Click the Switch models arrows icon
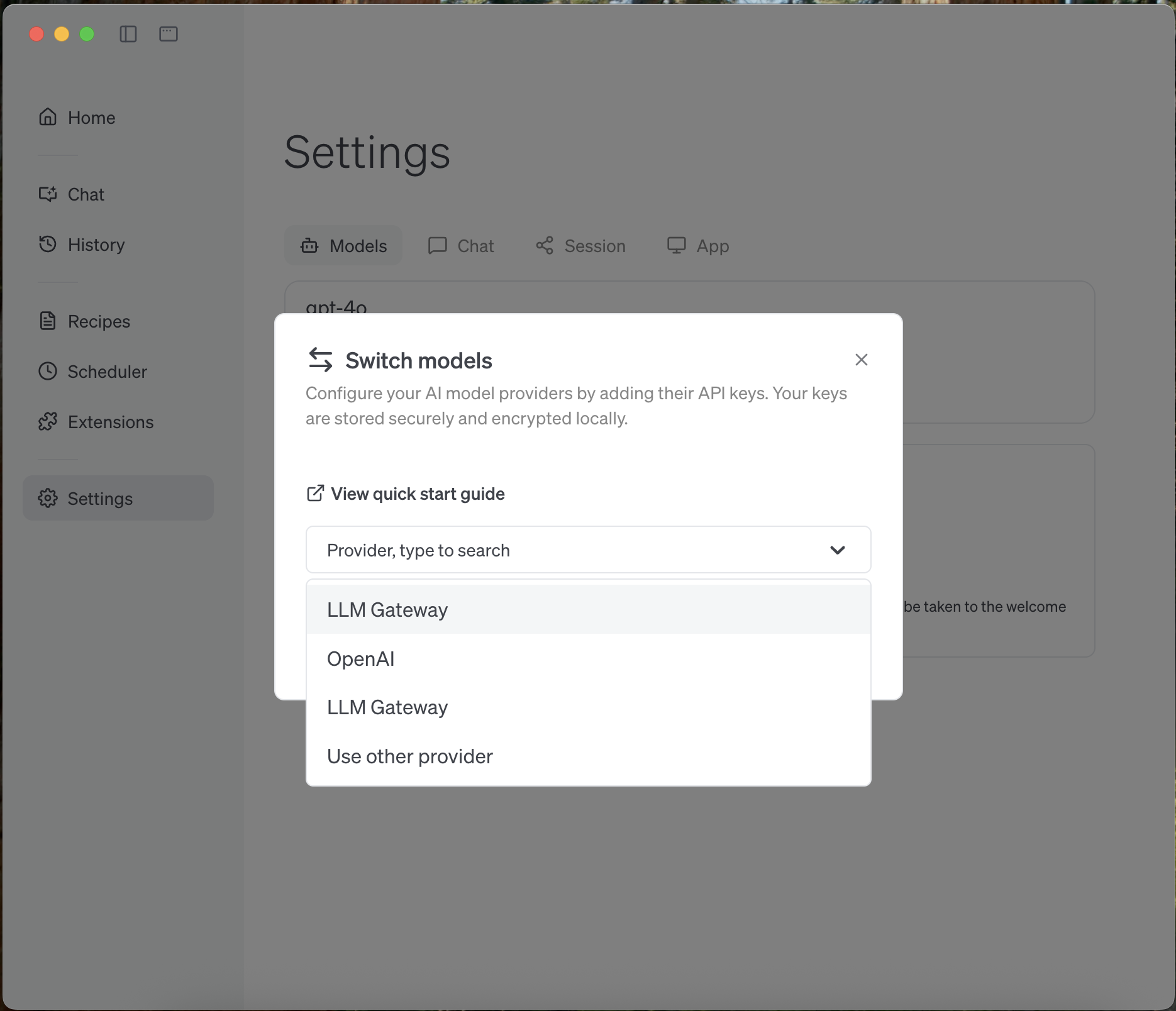Screen dimensions: 1176x1011 tap(321, 360)
